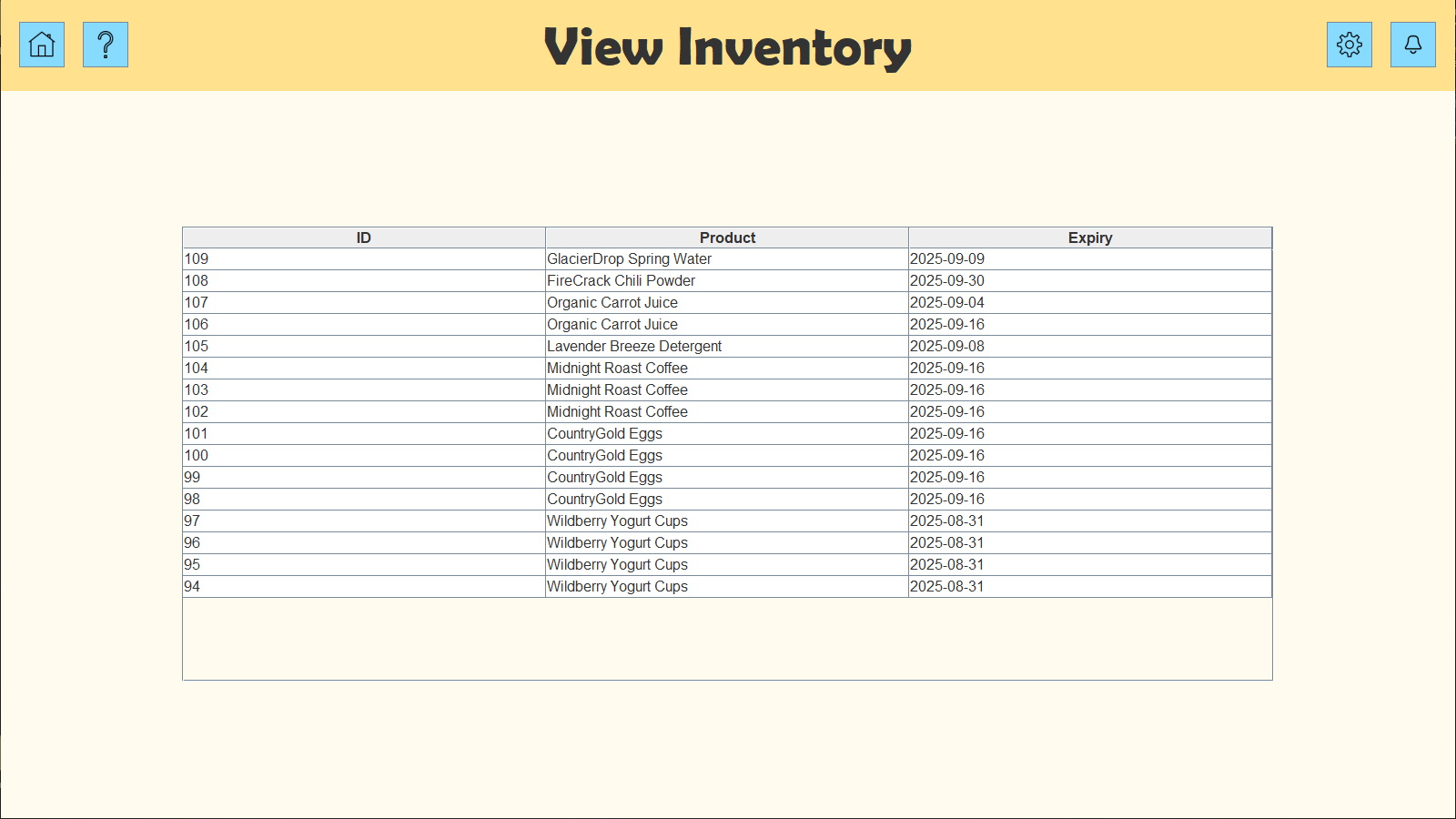Viewport: 1456px width, 819px height.
Task: Click the expiry date in row 103
Action: pyautogui.click(x=1090, y=390)
